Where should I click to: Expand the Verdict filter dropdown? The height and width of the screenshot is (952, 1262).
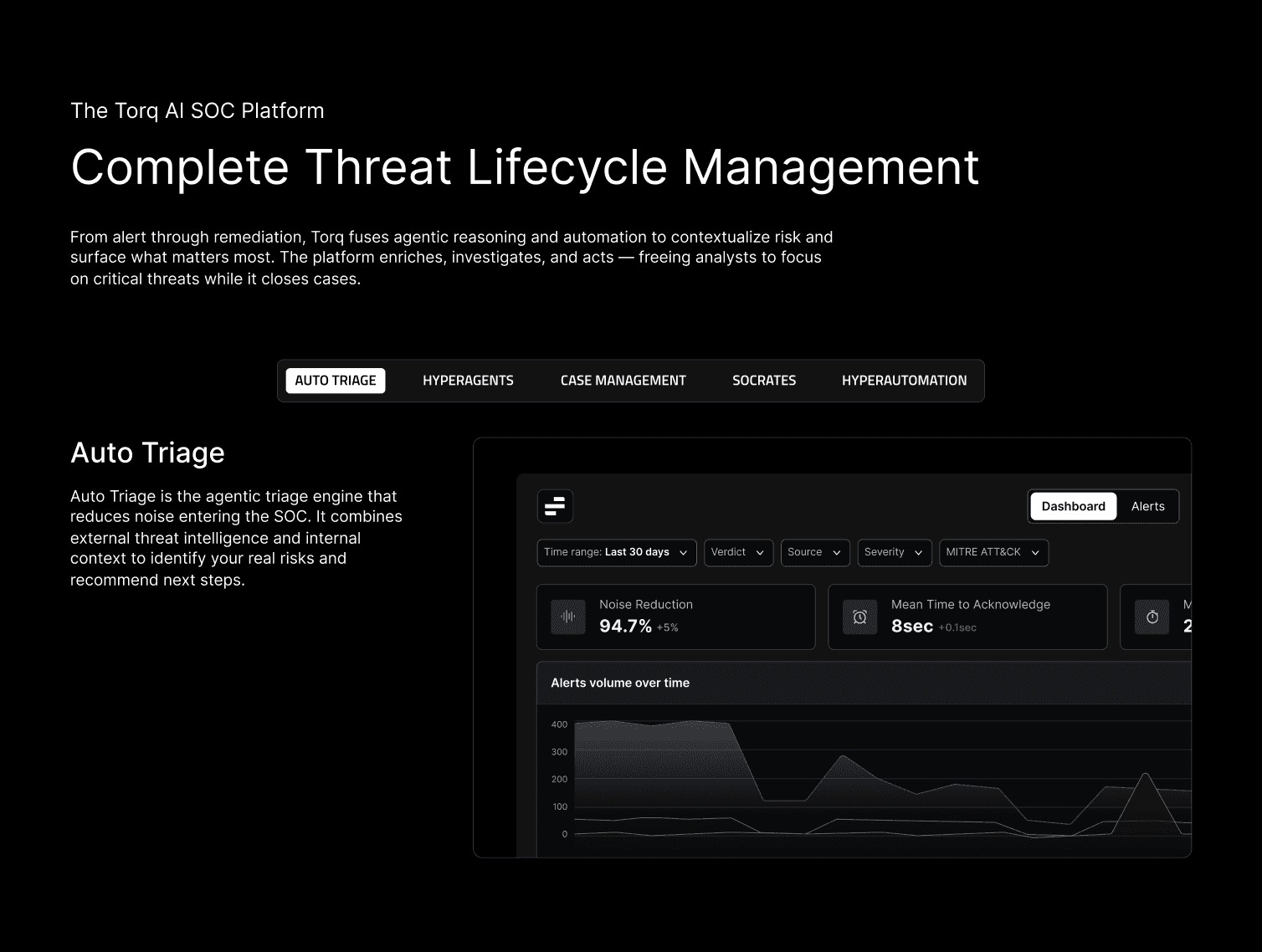pos(738,552)
